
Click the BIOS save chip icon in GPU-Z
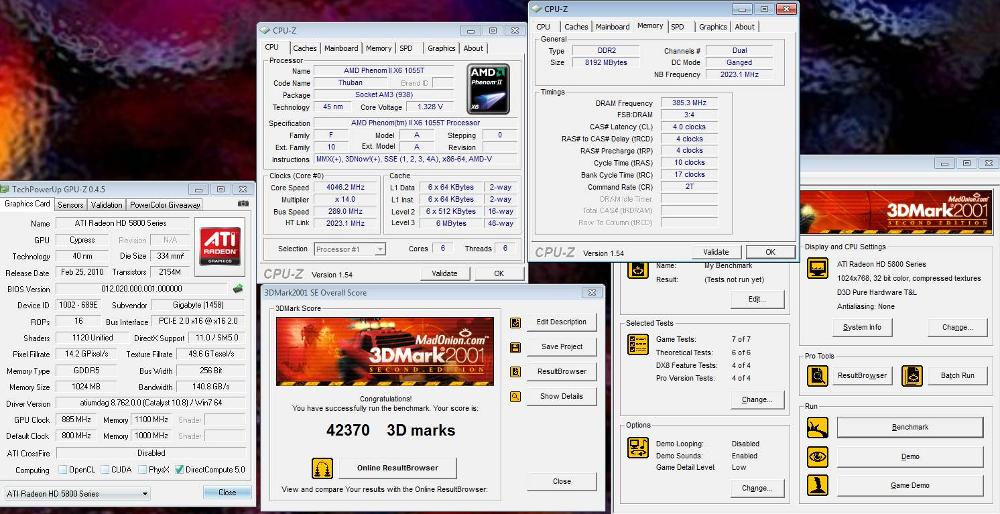tap(238, 288)
